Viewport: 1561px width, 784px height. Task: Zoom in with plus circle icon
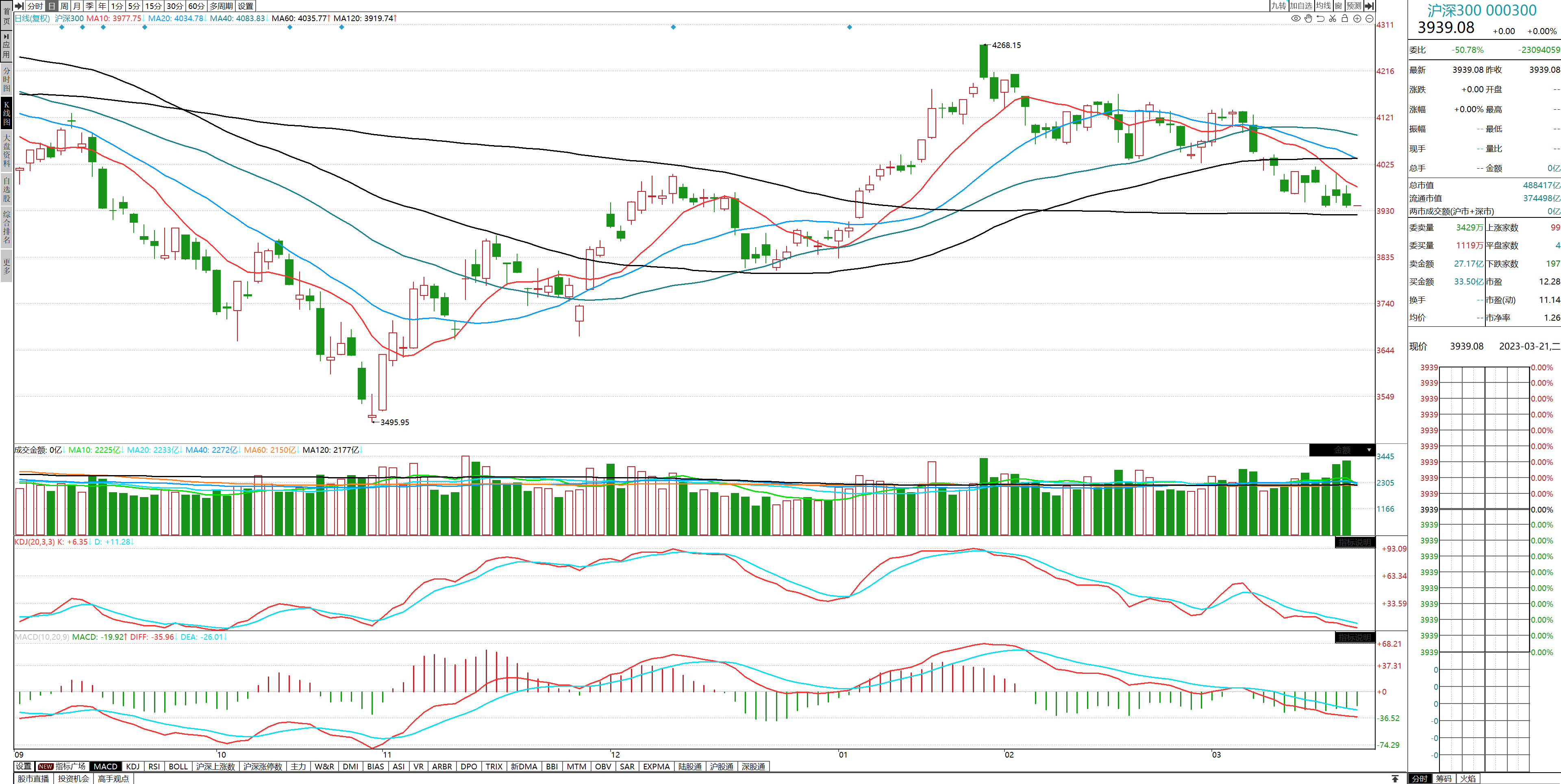pyautogui.click(x=1357, y=18)
